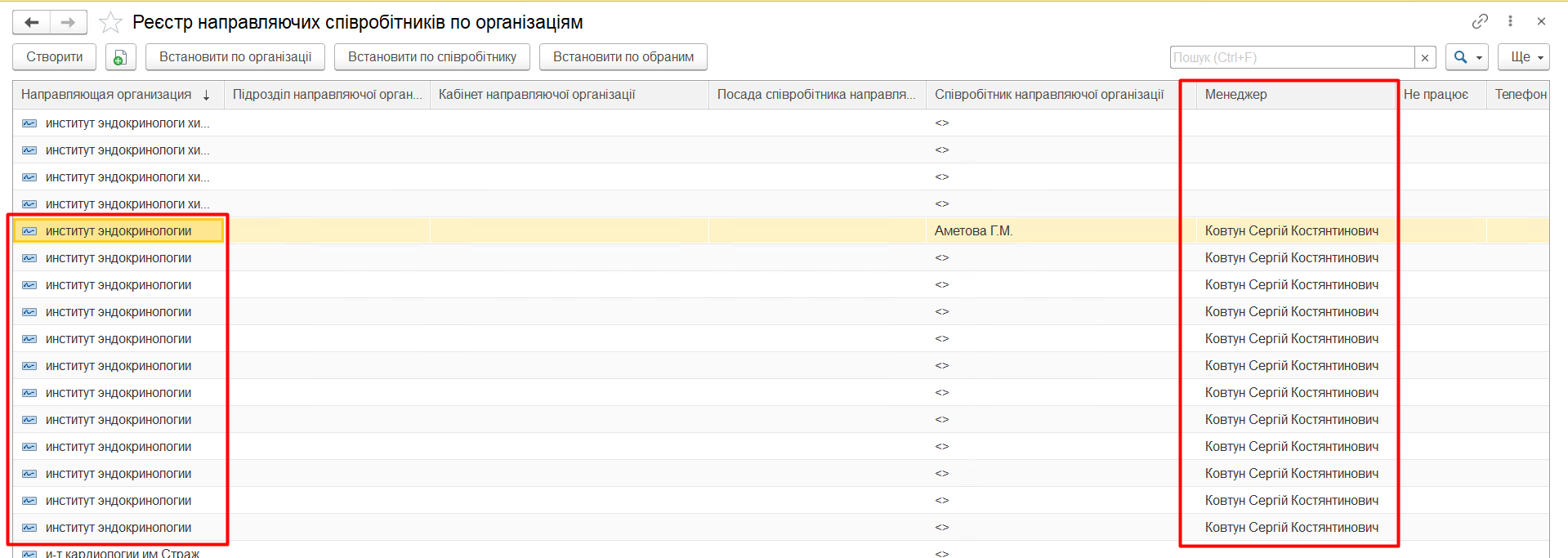Viewport: 1568px width, 558px height.
Task: Select the row with Аметова Г.М.
Action: pos(973,231)
